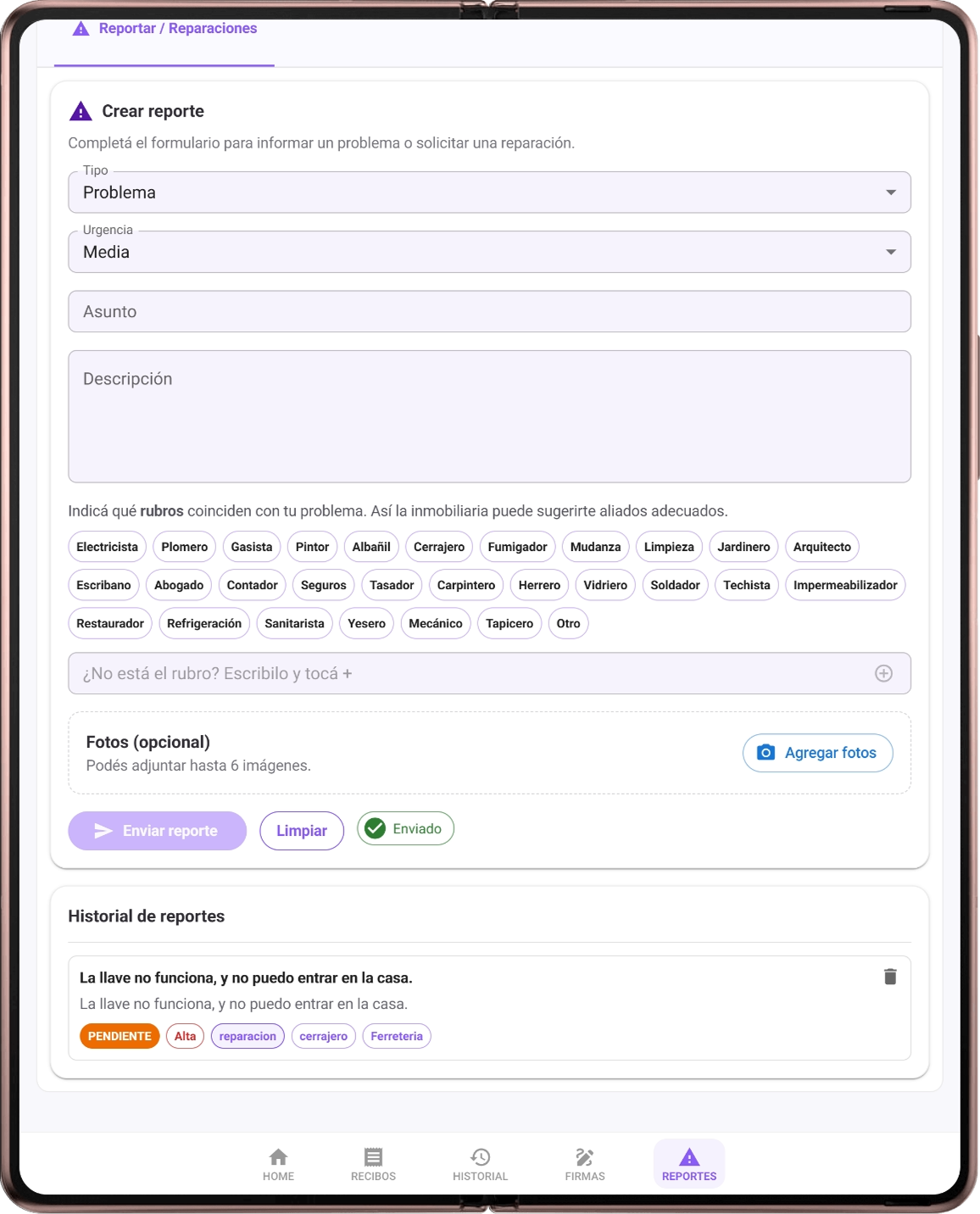
Task: Click the Enviar reporte button
Action: point(158,831)
